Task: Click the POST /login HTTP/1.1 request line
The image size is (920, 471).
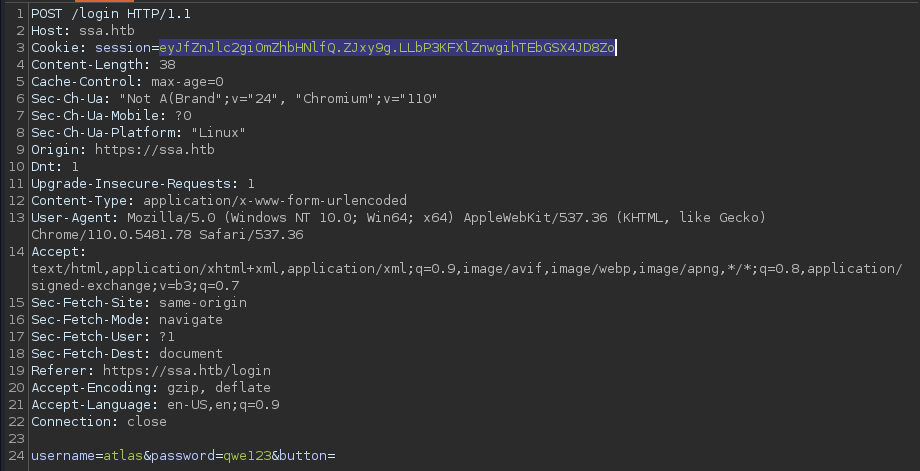Action: [111, 13]
